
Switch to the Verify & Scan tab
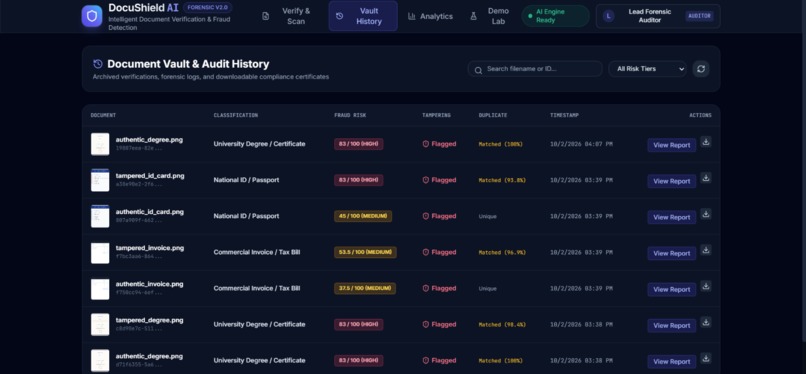[287, 16]
